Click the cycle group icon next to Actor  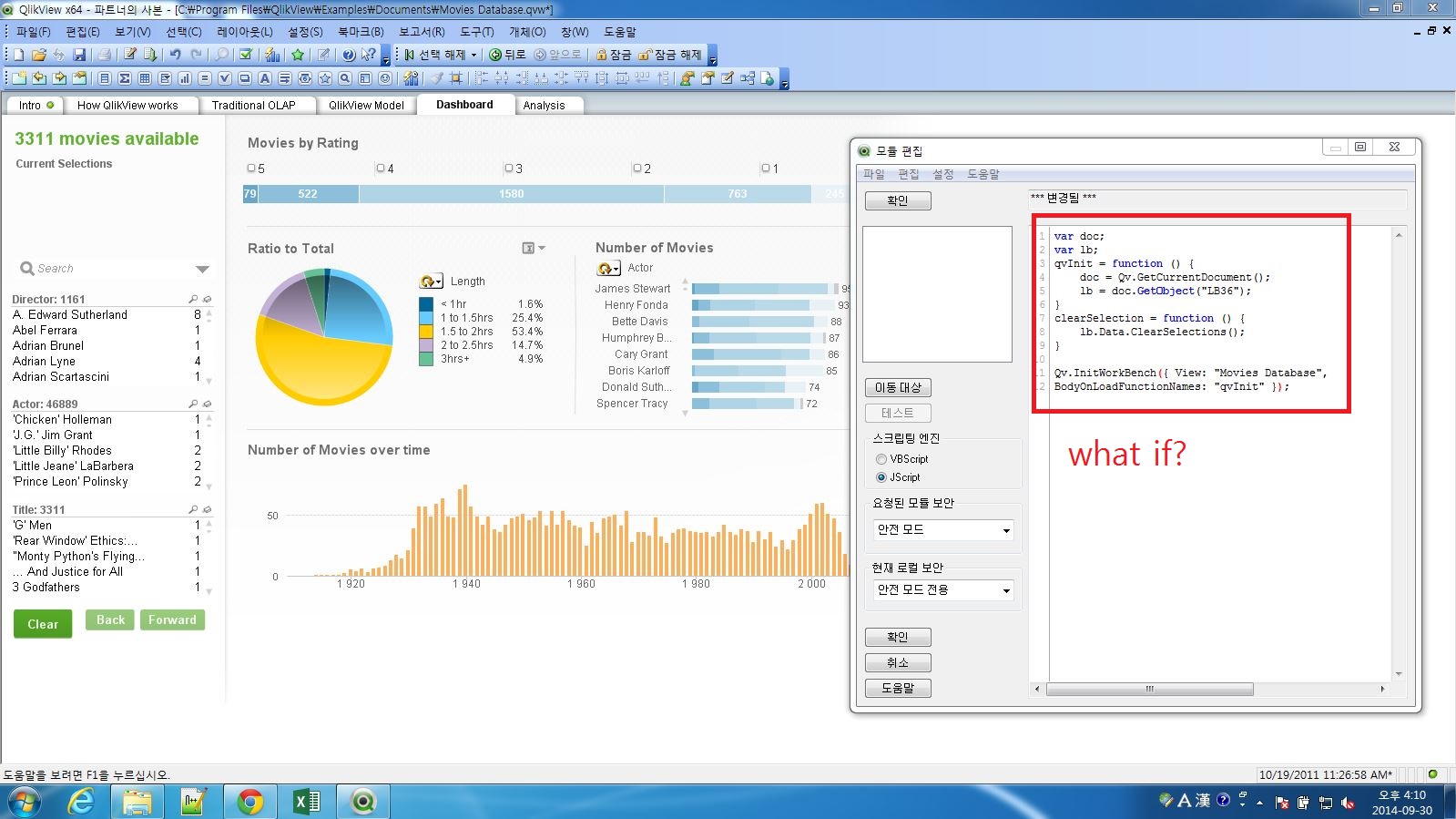point(608,268)
